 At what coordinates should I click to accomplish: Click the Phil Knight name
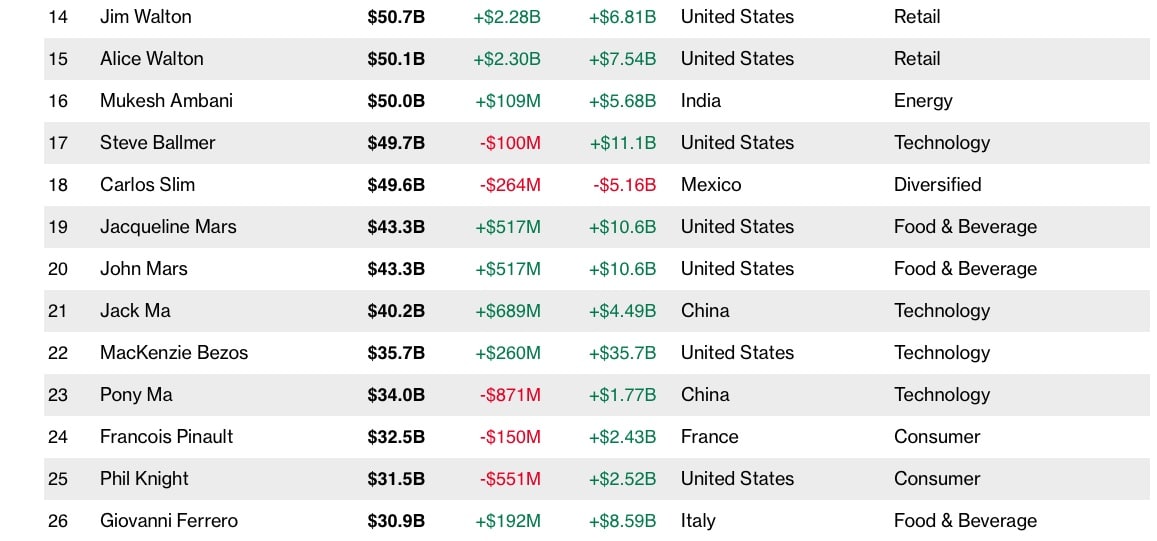tap(144, 479)
